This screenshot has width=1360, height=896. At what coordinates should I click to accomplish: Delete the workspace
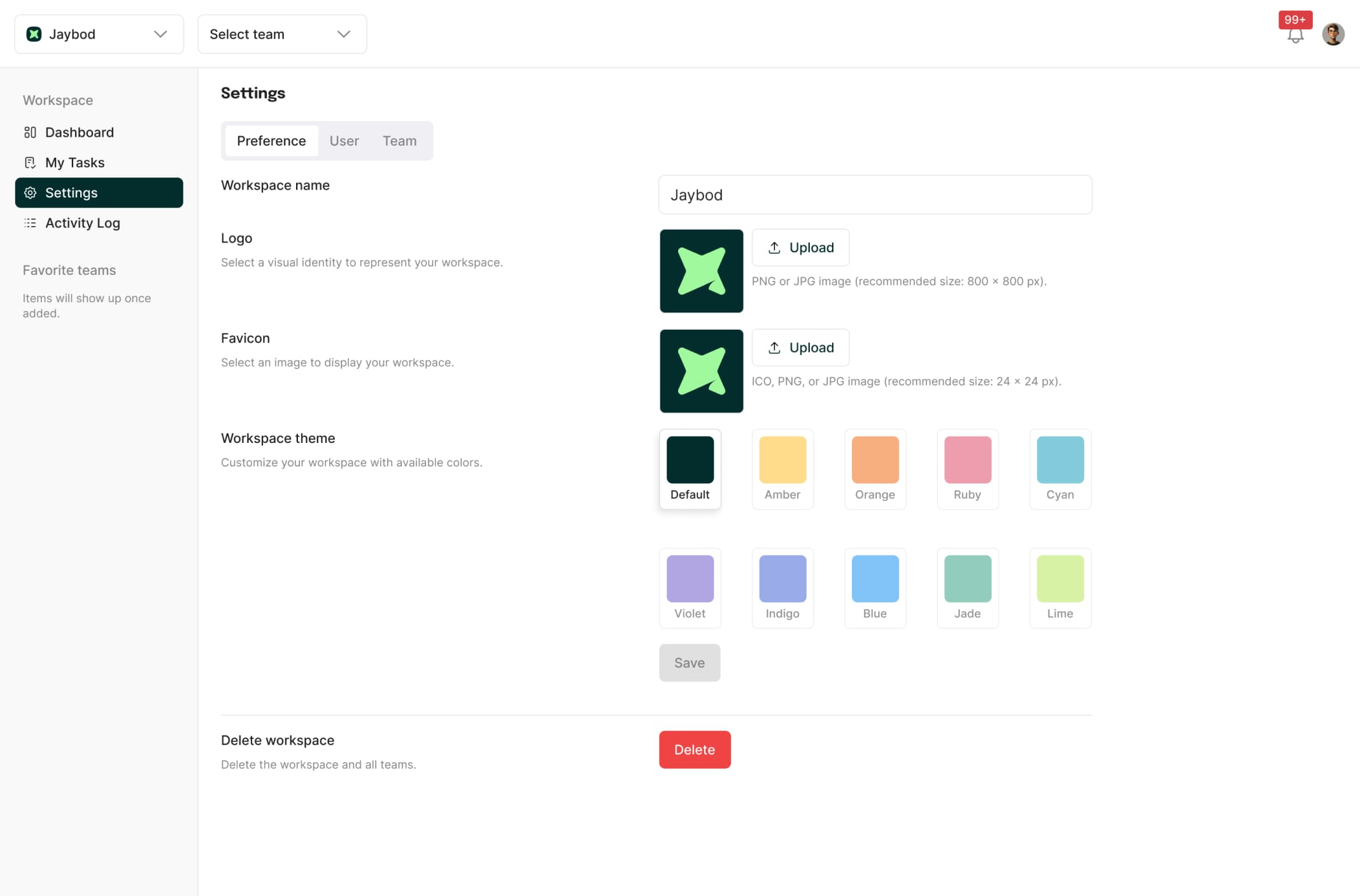(695, 750)
